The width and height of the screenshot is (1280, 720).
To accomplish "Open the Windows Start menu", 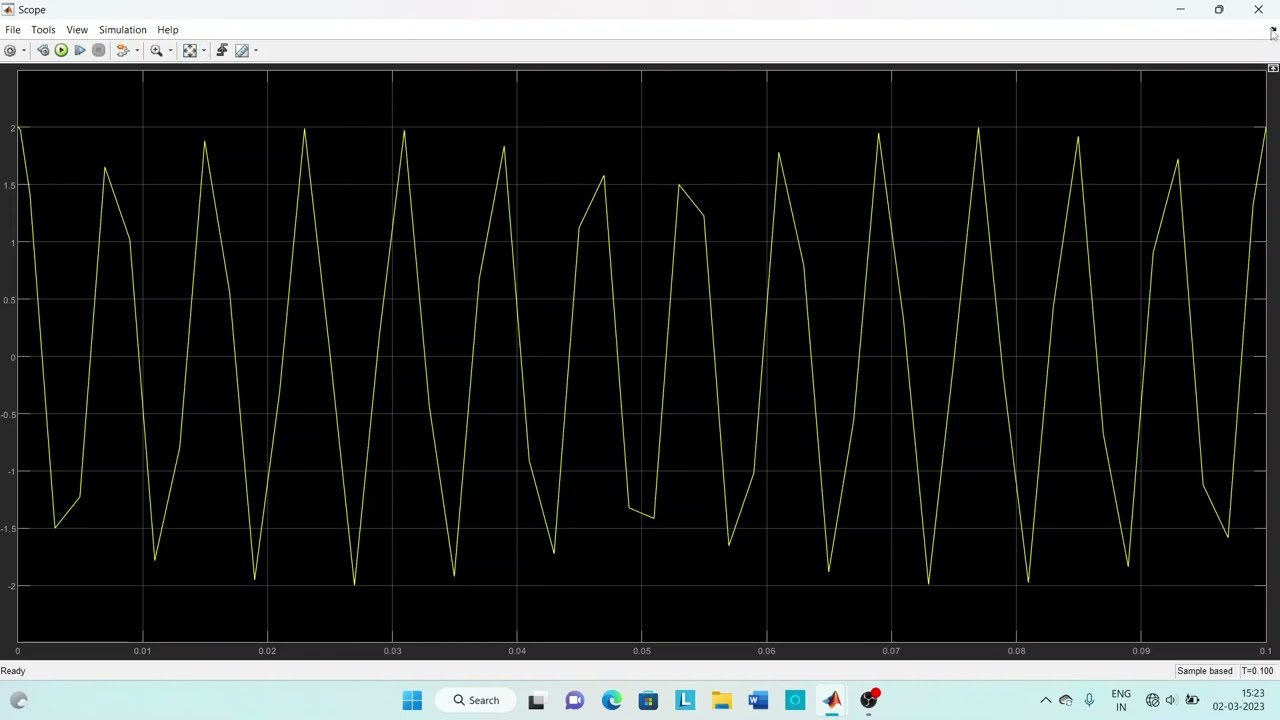I will tap(412, 700).
